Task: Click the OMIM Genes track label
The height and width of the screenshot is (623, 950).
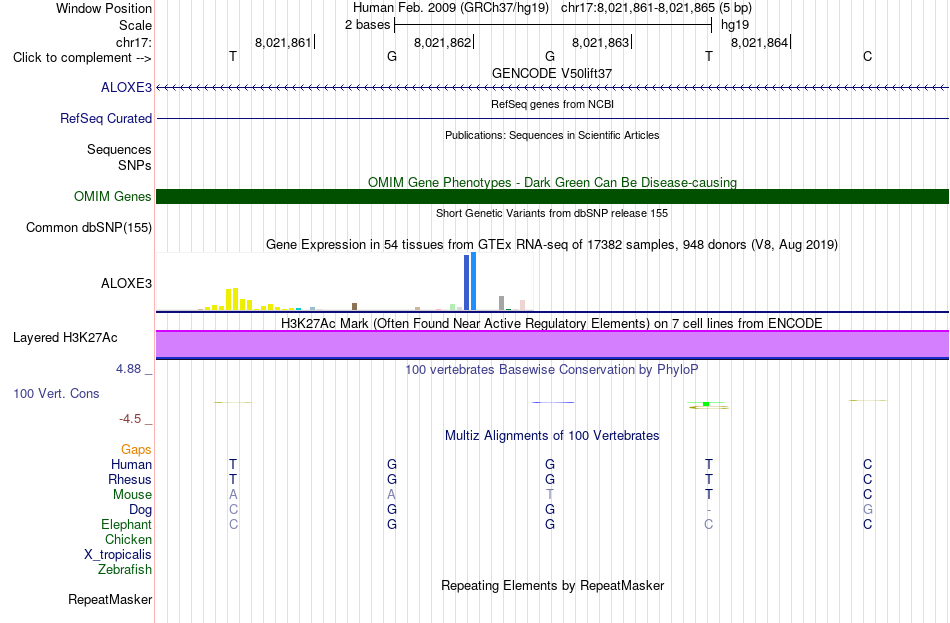Action: pyautogui.click(x=112, y=196)
